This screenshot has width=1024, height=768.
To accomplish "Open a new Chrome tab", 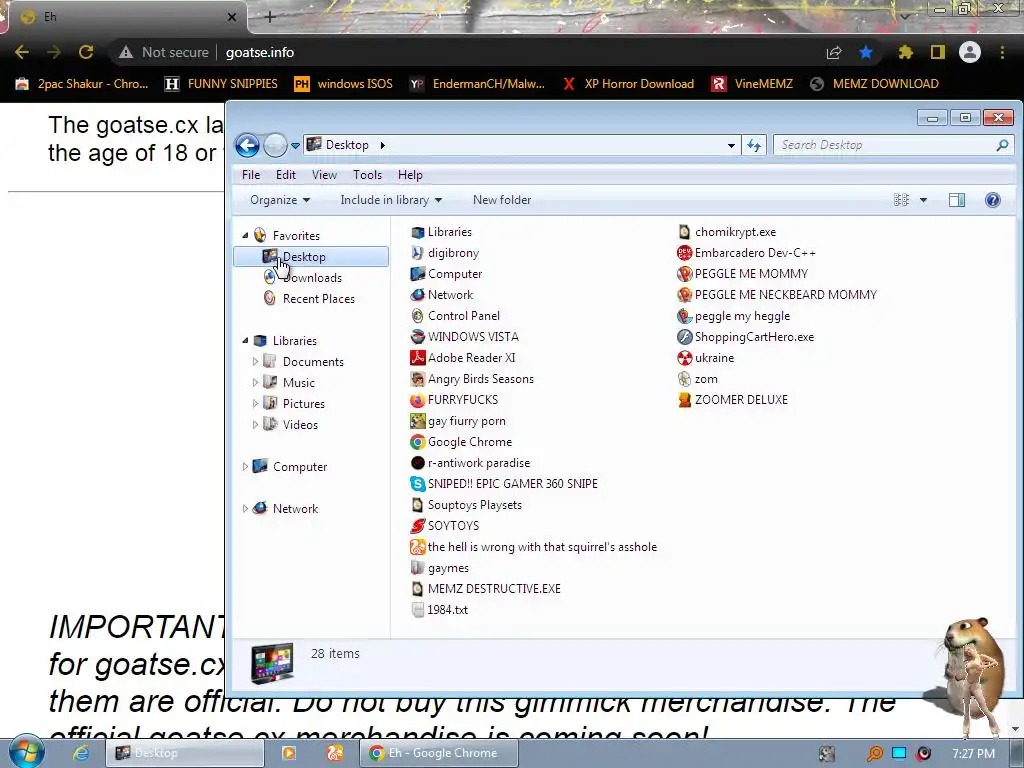I will tap(270, 17).
